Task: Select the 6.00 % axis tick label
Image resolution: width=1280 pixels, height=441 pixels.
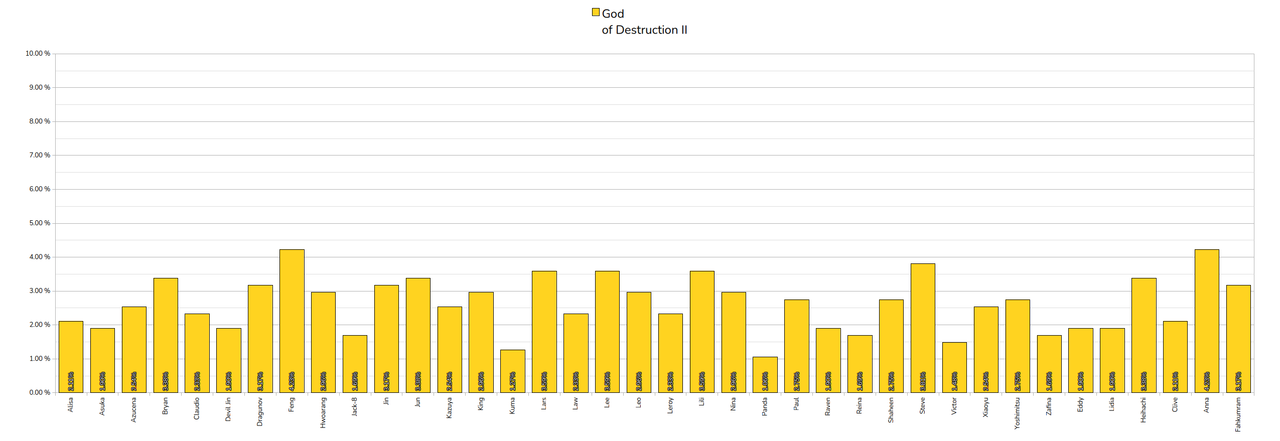Action: [39, 190]
